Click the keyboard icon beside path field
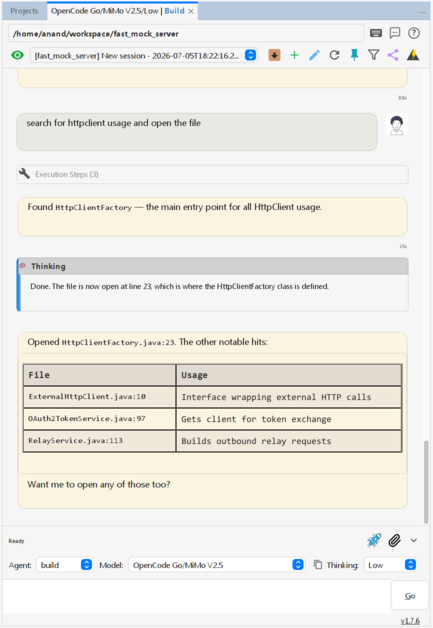Viewport: 433px width, 628px height. (x=376, y=33)
